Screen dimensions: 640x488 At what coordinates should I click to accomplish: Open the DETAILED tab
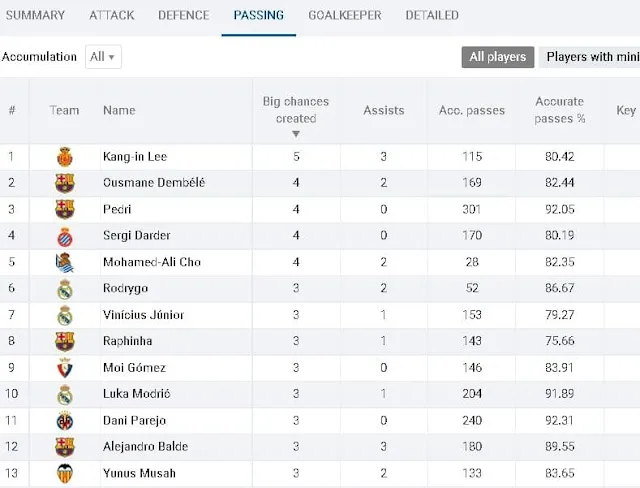tap(432, 16)
